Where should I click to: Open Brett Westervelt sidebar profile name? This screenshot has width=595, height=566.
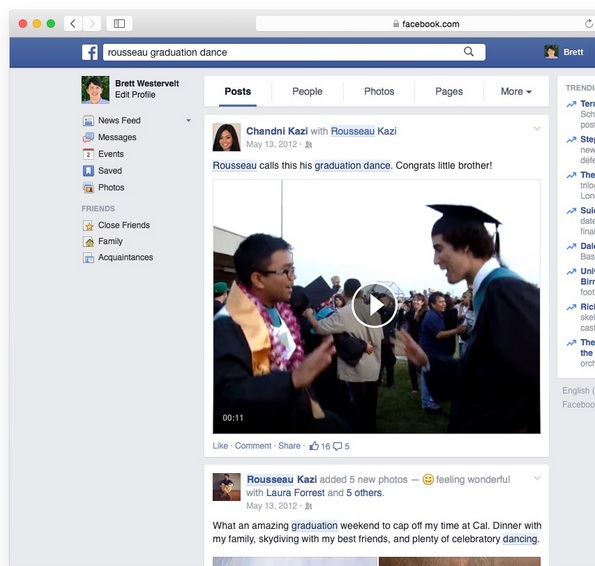click(x=147, y=83)
